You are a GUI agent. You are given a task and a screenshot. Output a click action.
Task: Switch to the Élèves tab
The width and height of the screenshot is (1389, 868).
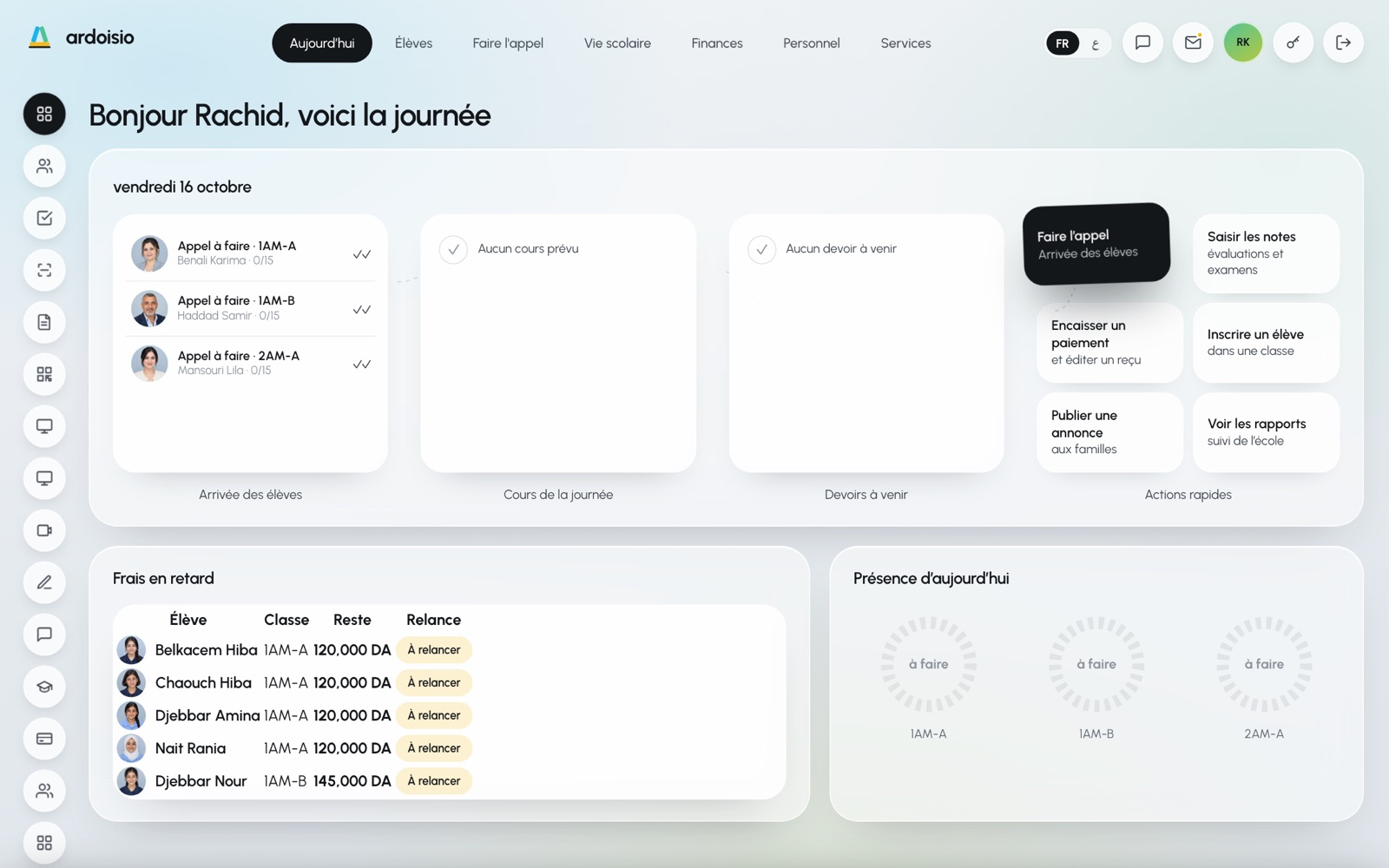tap(413, 43)
